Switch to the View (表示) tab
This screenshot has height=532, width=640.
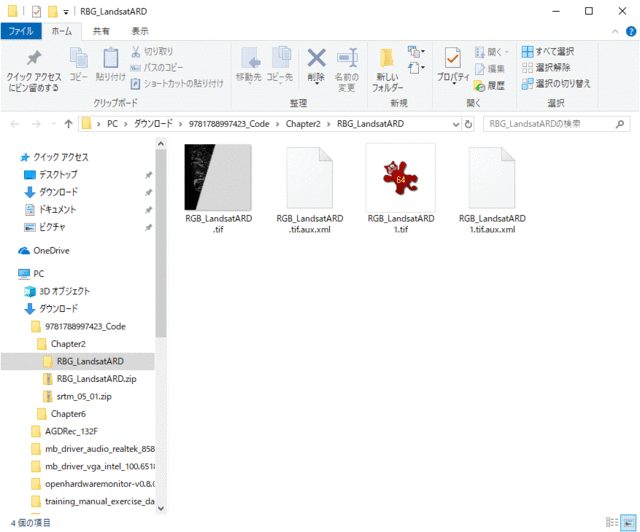[x=140, y=31]
